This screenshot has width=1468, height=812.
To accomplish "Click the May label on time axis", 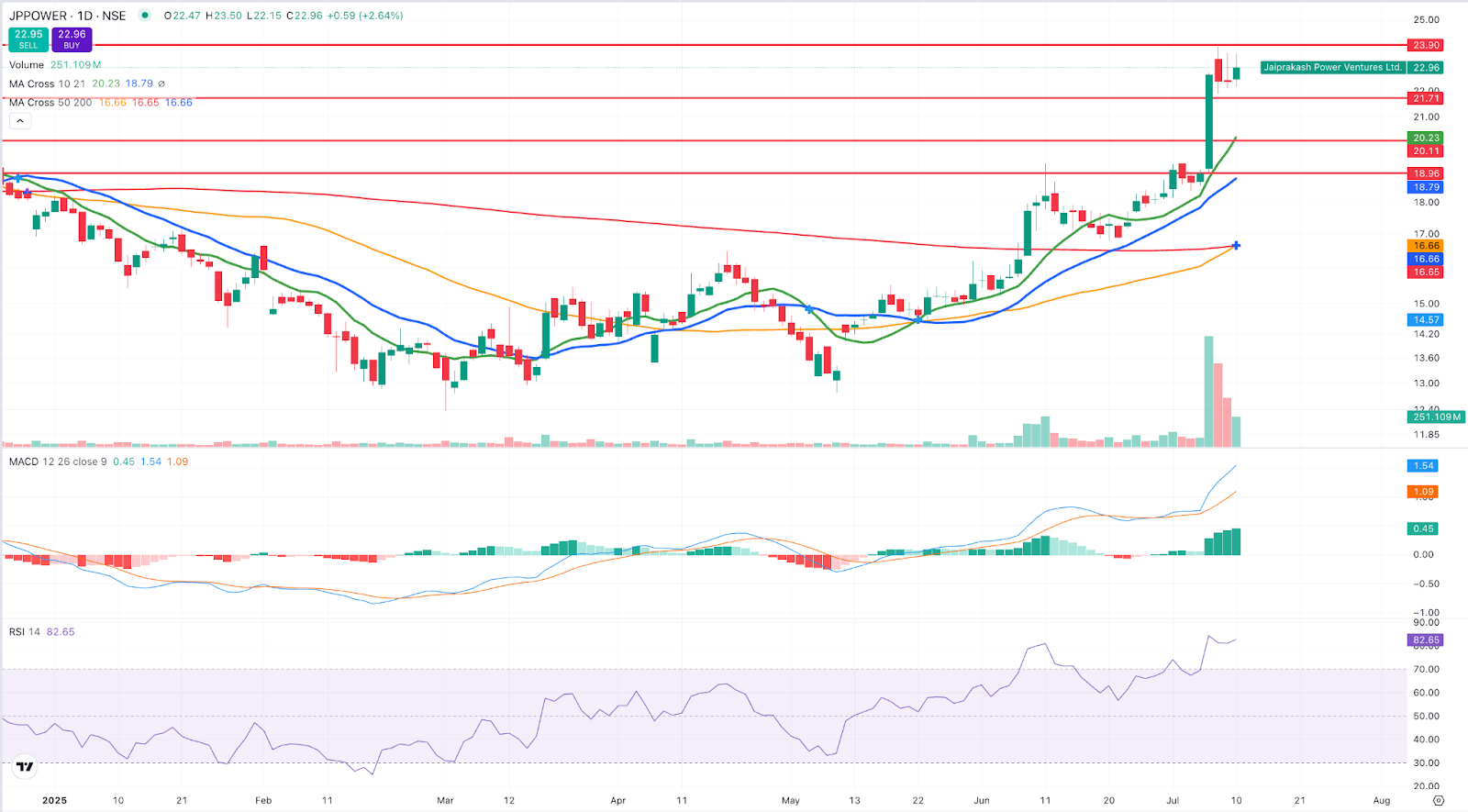I will pyautogui.click(x=791, y=801).
